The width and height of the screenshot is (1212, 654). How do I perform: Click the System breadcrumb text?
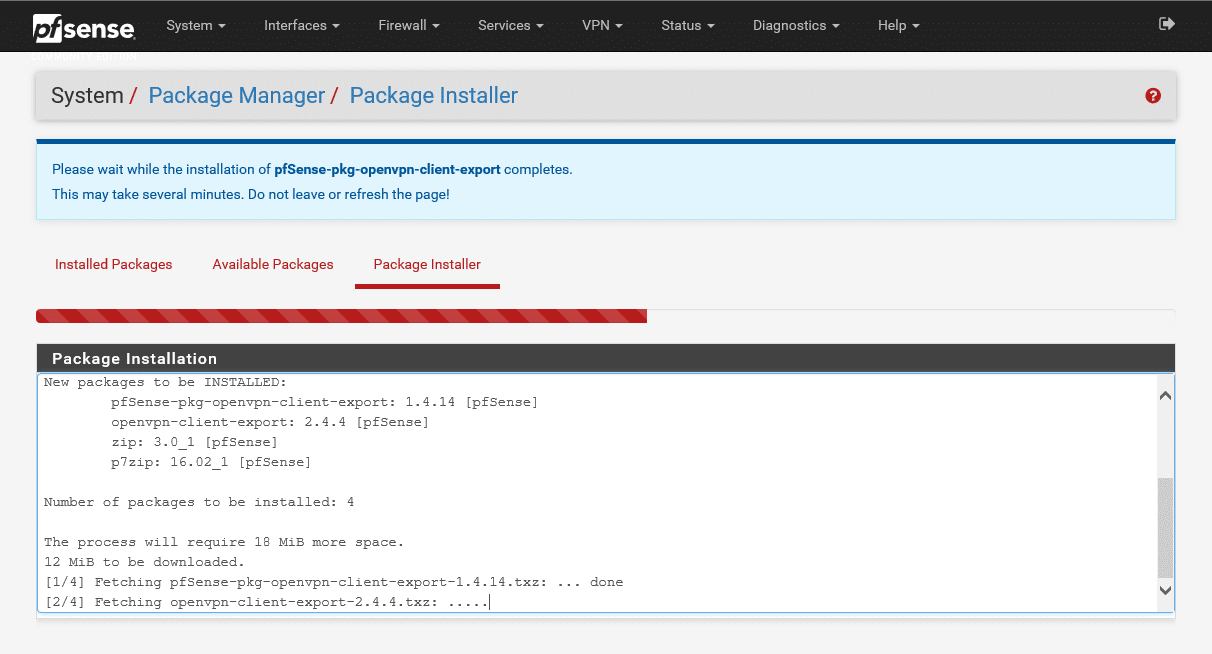[x=87, y=96]
